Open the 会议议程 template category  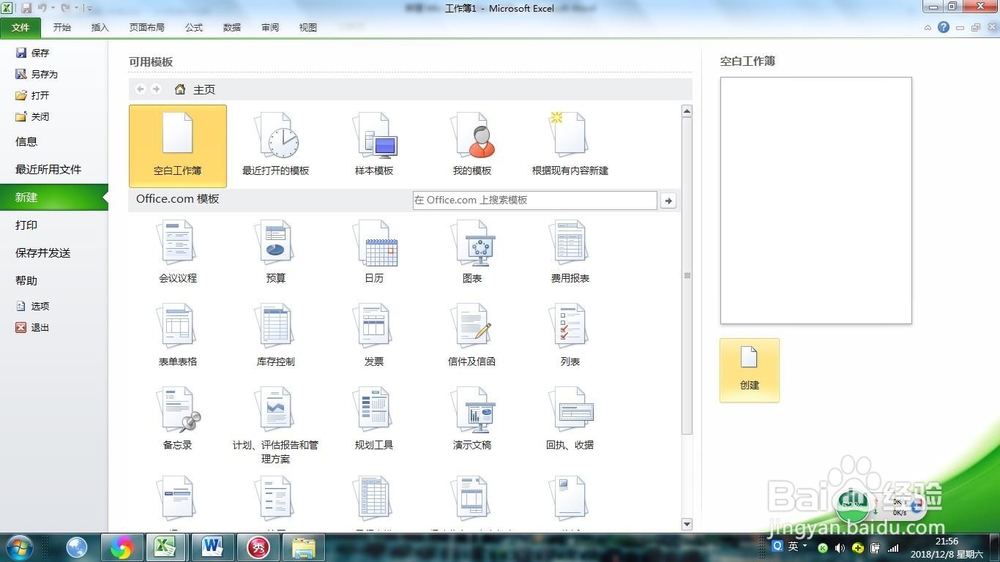[177, 251]
